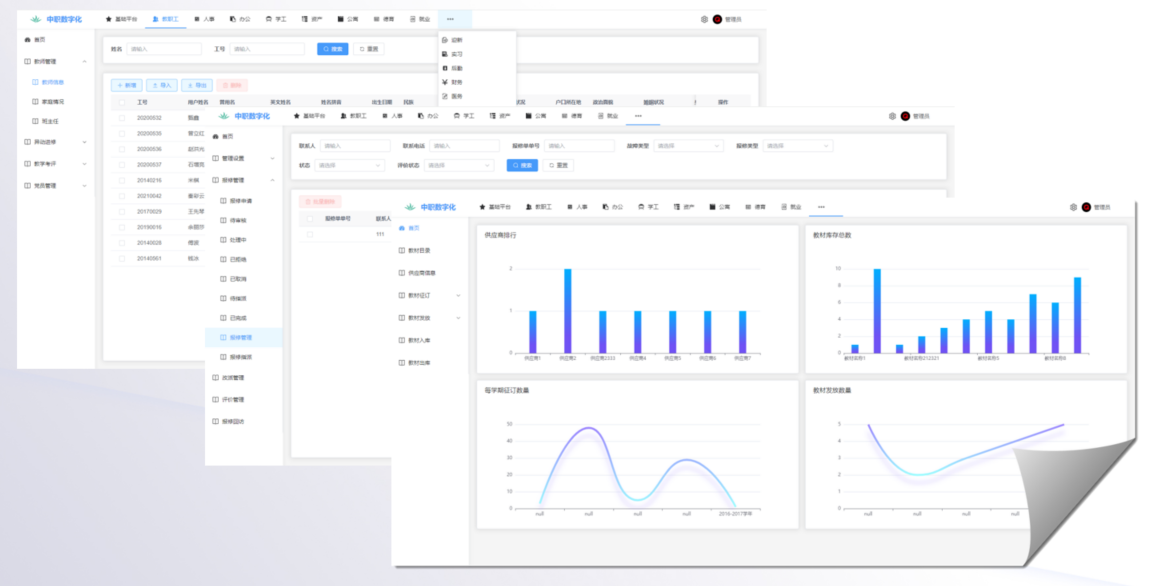
Task: Open the 教材入库 sidebar icon
Action: coord(402,340)
